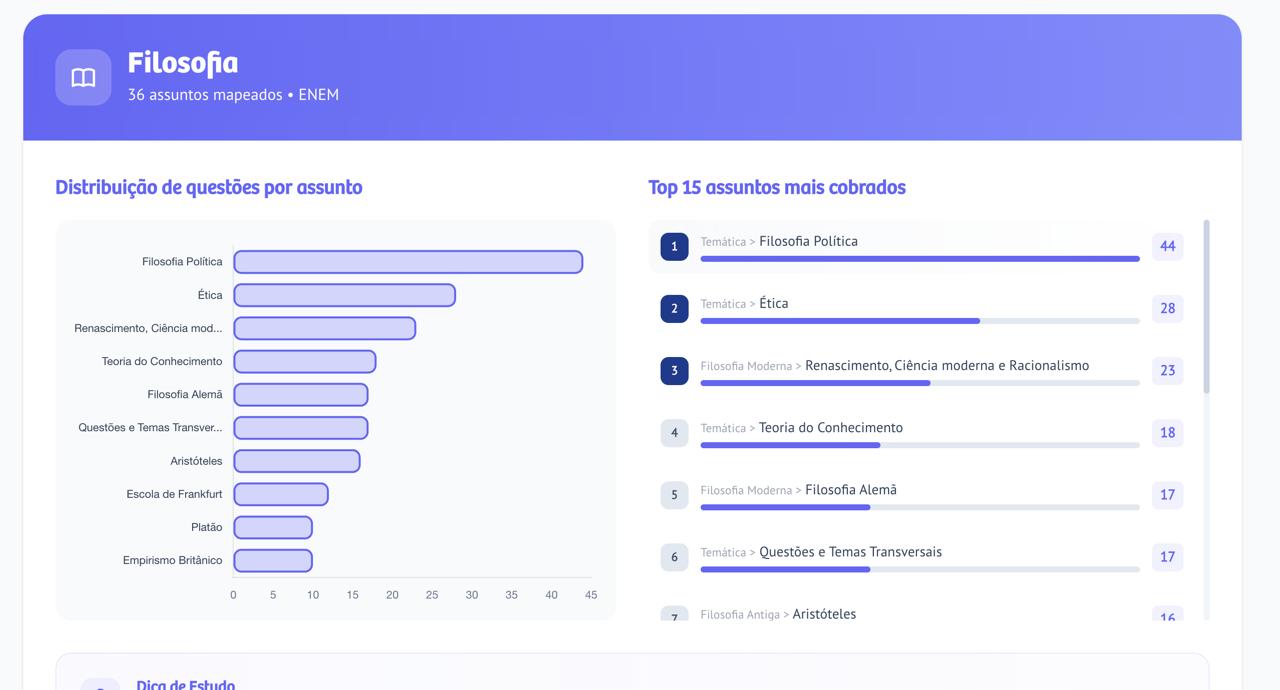Click the 28 count badge next to Ética
Viewport: 1280px width, 690px height.
[x=1167, y=309]
